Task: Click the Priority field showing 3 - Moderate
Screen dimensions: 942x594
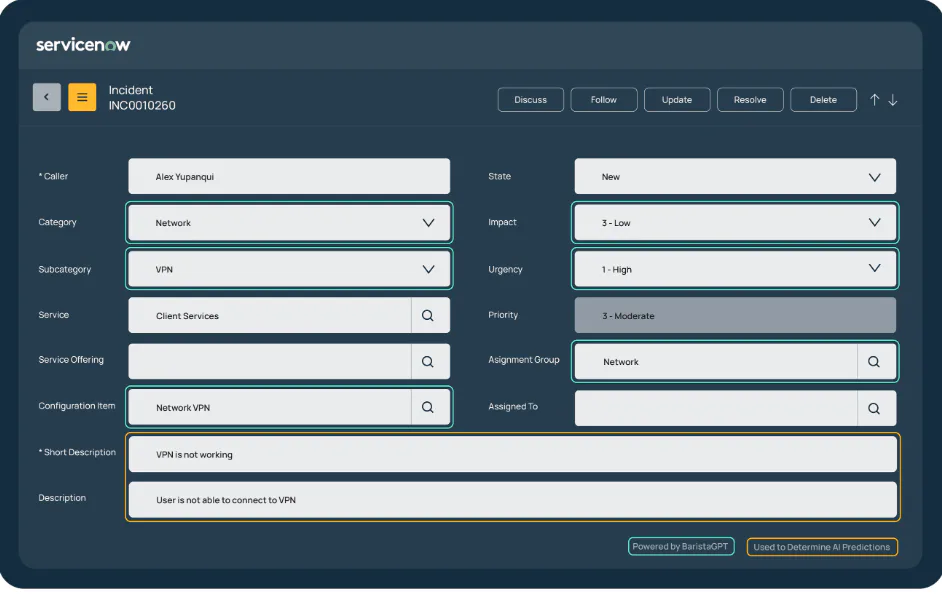Action: pos(735,315)
